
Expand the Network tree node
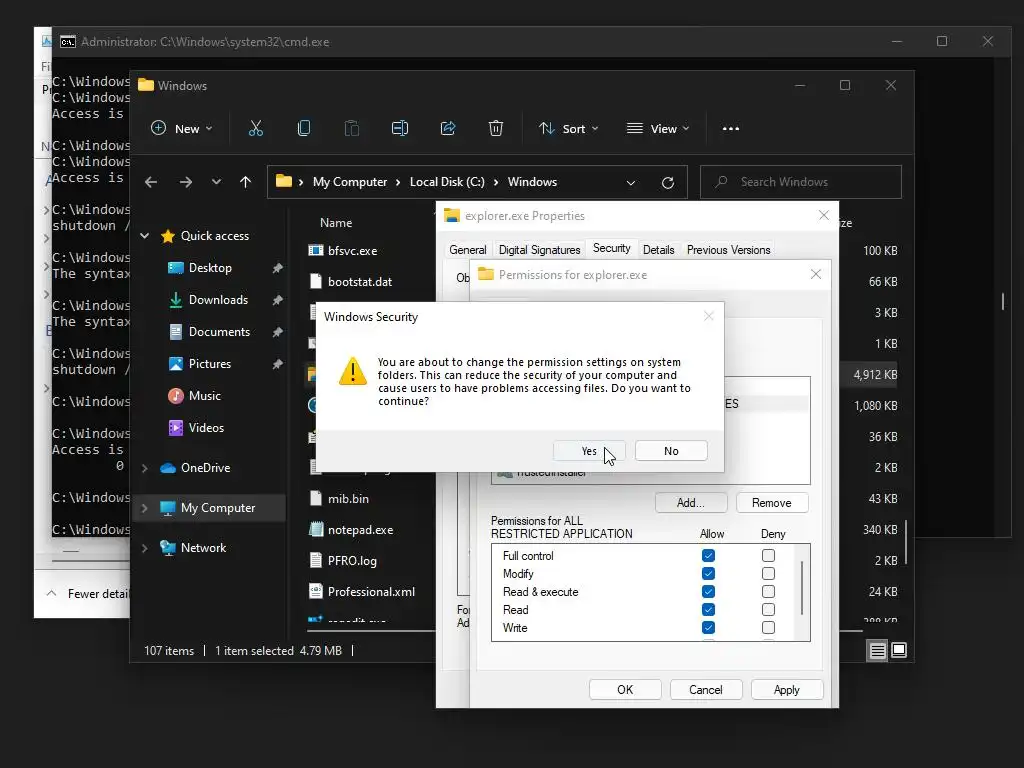[x=144, y=548]
